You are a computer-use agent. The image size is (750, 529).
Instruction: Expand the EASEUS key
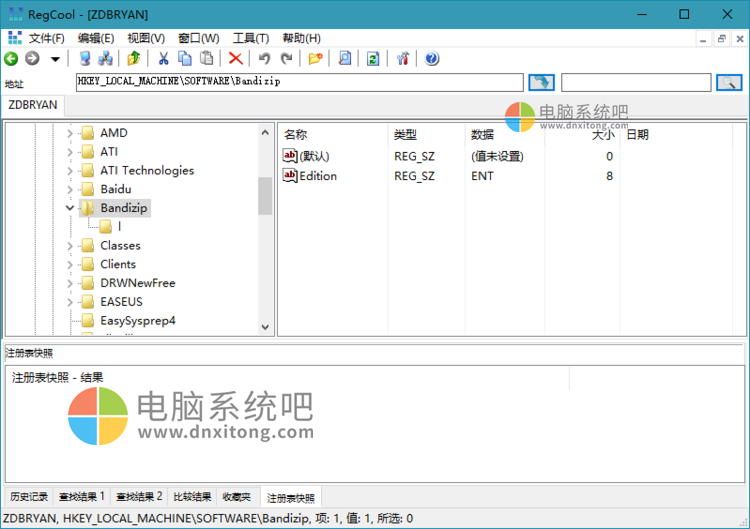pos(70,302)
